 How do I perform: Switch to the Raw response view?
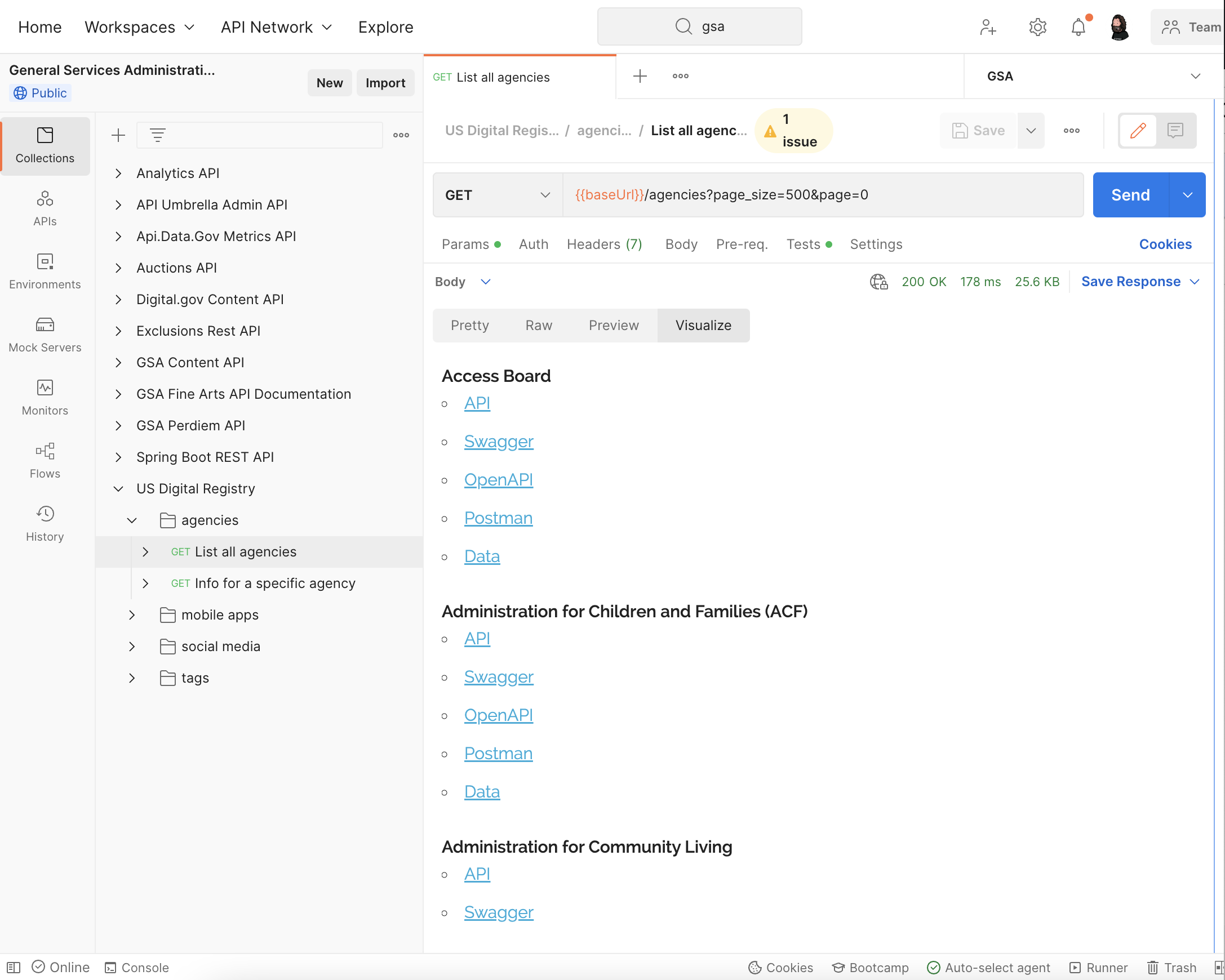539,326
